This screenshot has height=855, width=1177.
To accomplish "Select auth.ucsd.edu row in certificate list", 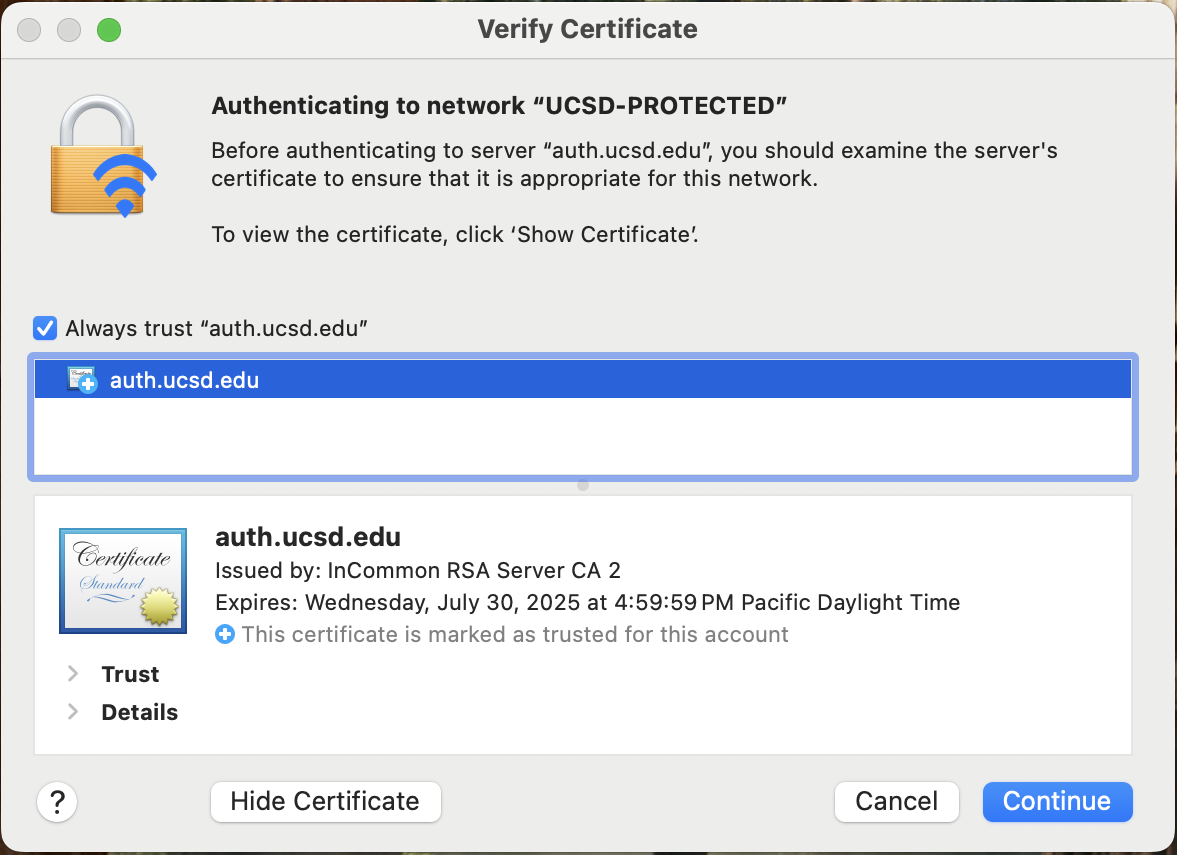I will click(x=582, y=380).
